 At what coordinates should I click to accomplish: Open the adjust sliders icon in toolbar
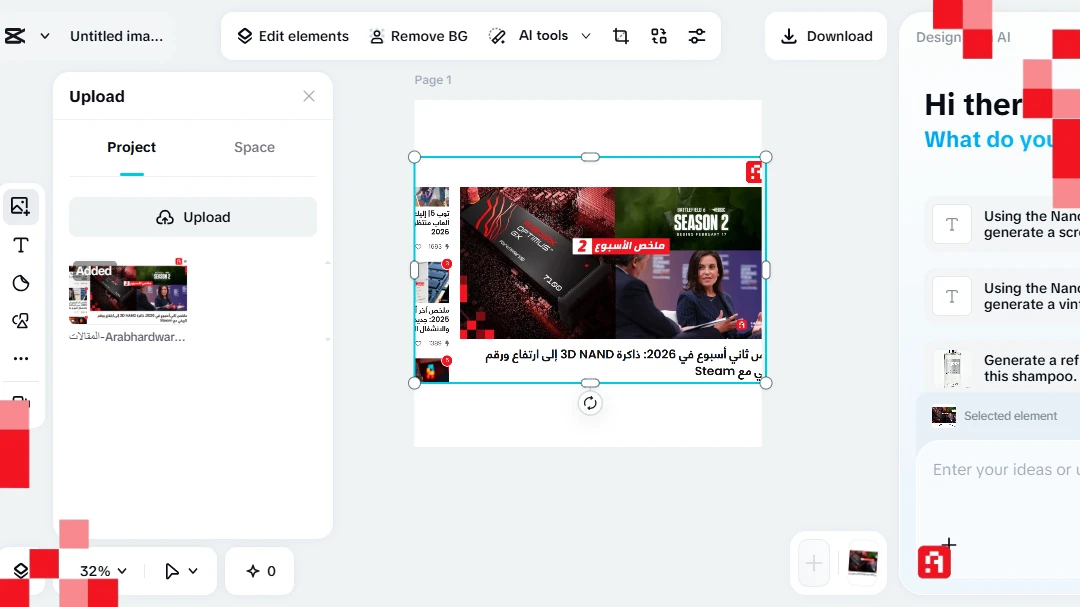tap(697, 36)
